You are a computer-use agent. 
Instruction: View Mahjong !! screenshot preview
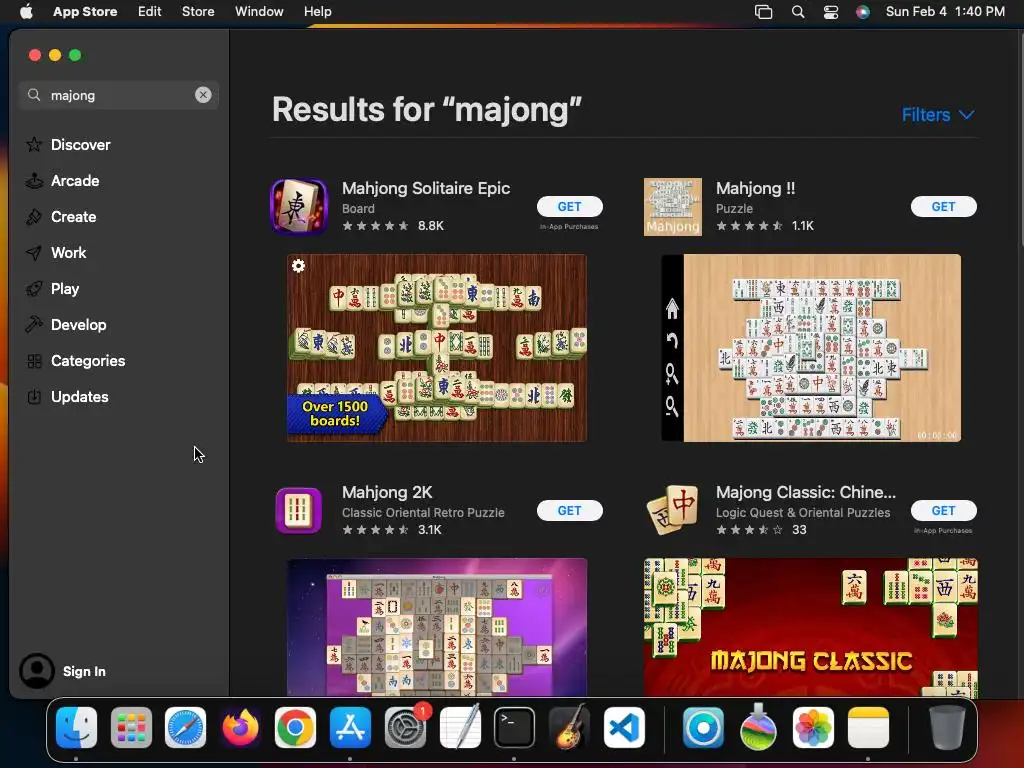pos(811,348)
